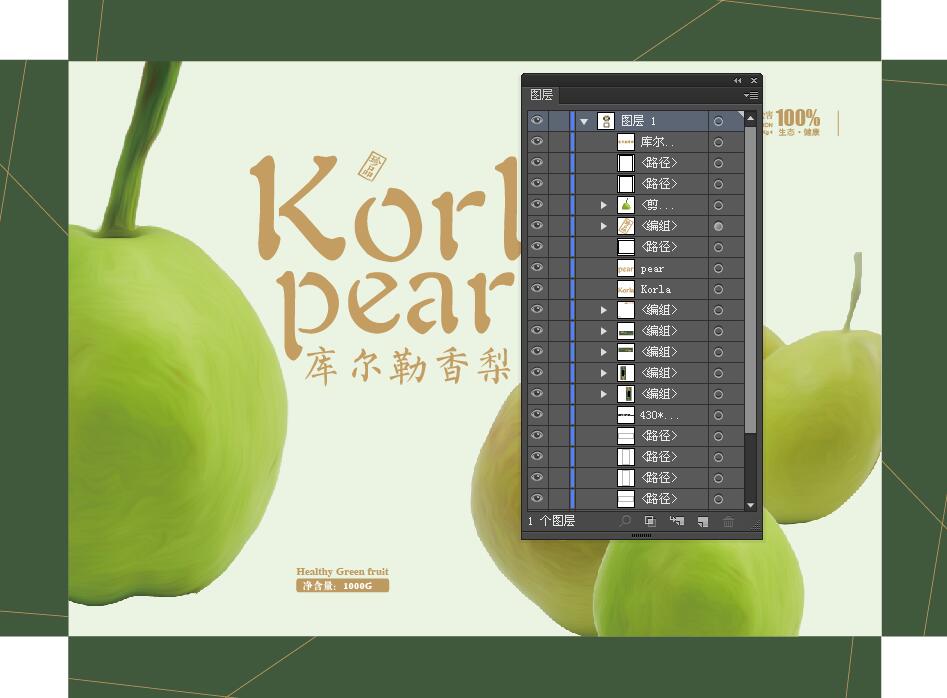947x698 pixels.
Task: Hide the 430*... item via eye icon
Action: (536, 414)
